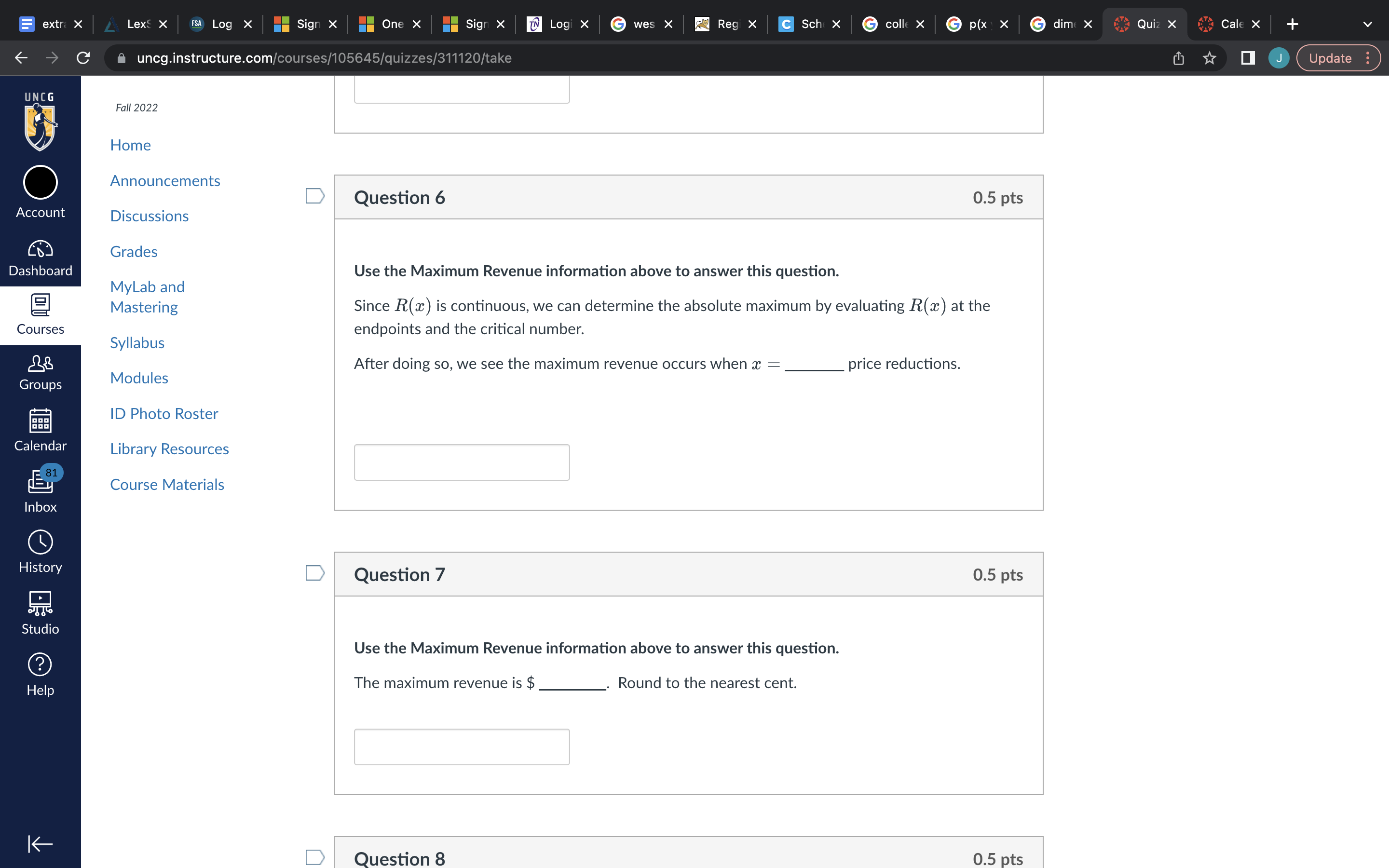Open the Dashboard icon in sidebar

pyautogui.click(x=40, y=258)
